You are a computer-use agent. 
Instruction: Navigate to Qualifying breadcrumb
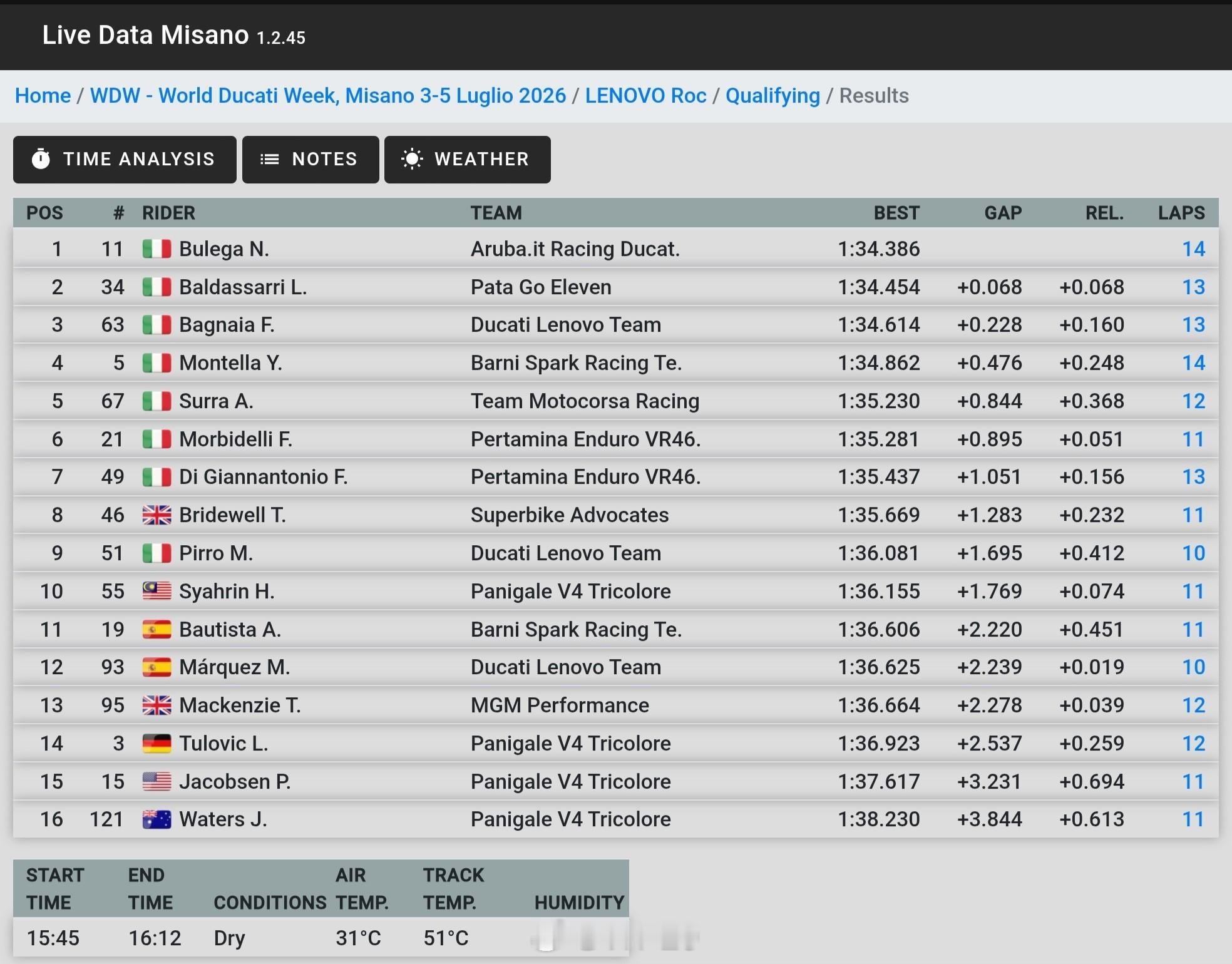click(x=773, y=96)
